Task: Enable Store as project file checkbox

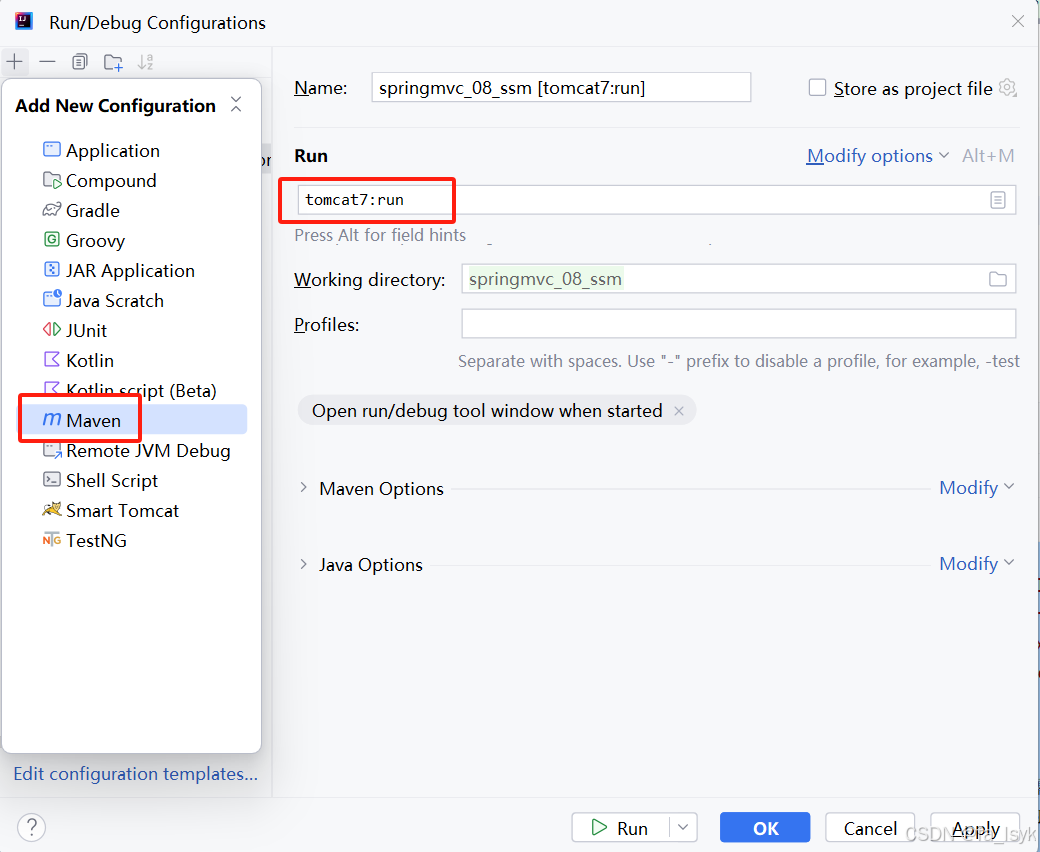Action: pyautogui.click(x=817, y=88)
